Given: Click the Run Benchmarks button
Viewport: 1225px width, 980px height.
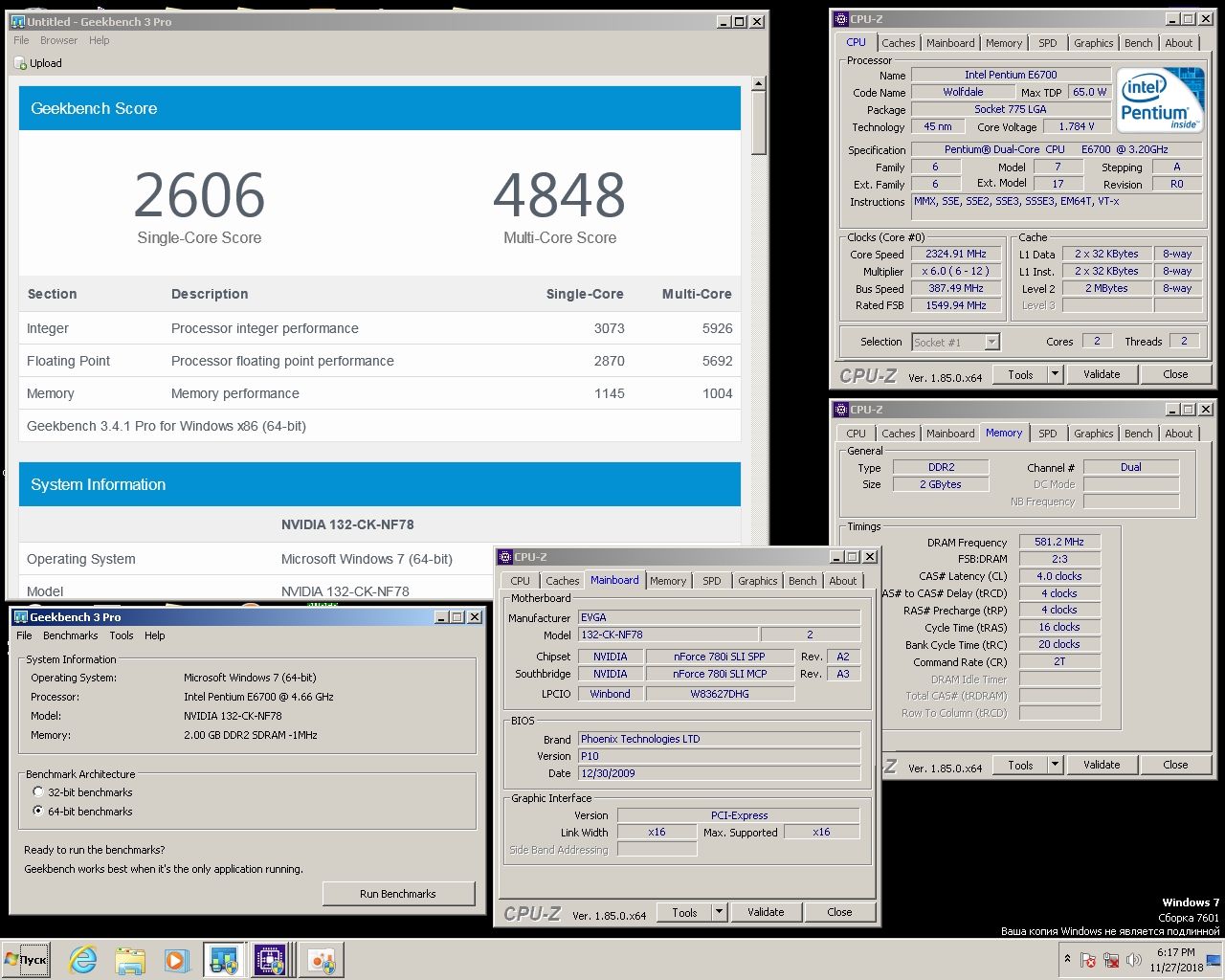Looking at the screenshot, I should pyautogui.click(x=398, y=894).
